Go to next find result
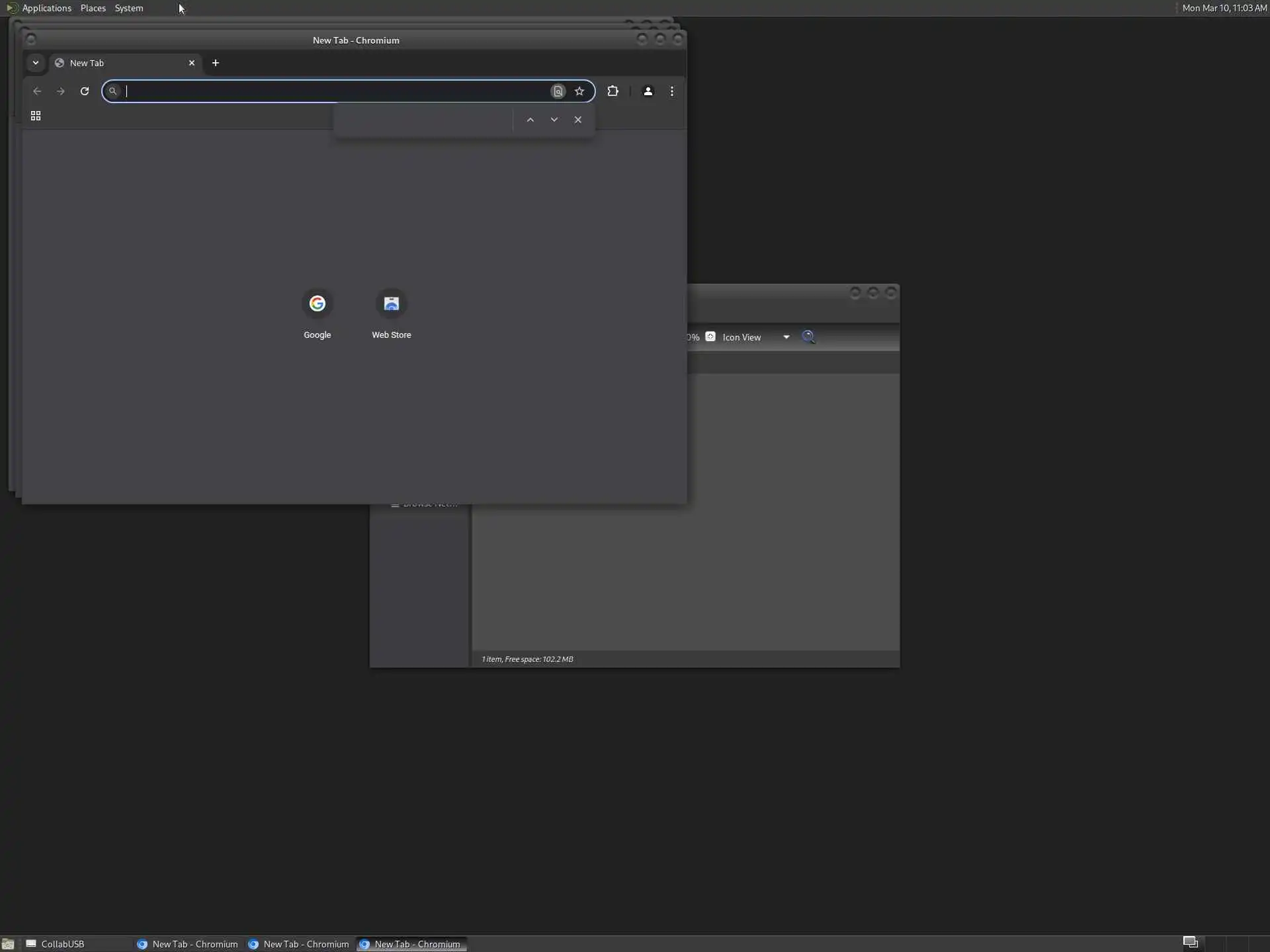The width and height of the screenshot is (1270, 952). (554, 120)
